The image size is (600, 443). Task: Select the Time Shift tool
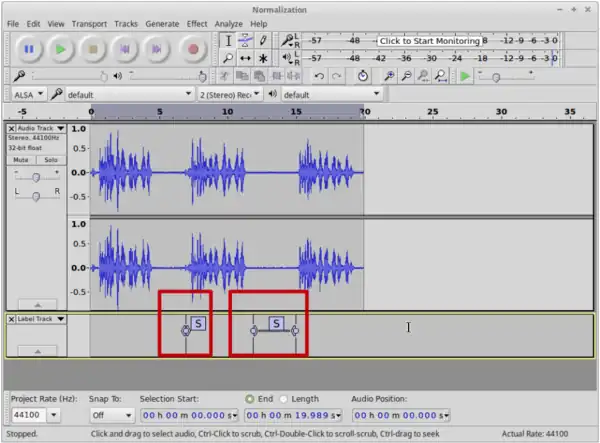(x=245, y=58)
